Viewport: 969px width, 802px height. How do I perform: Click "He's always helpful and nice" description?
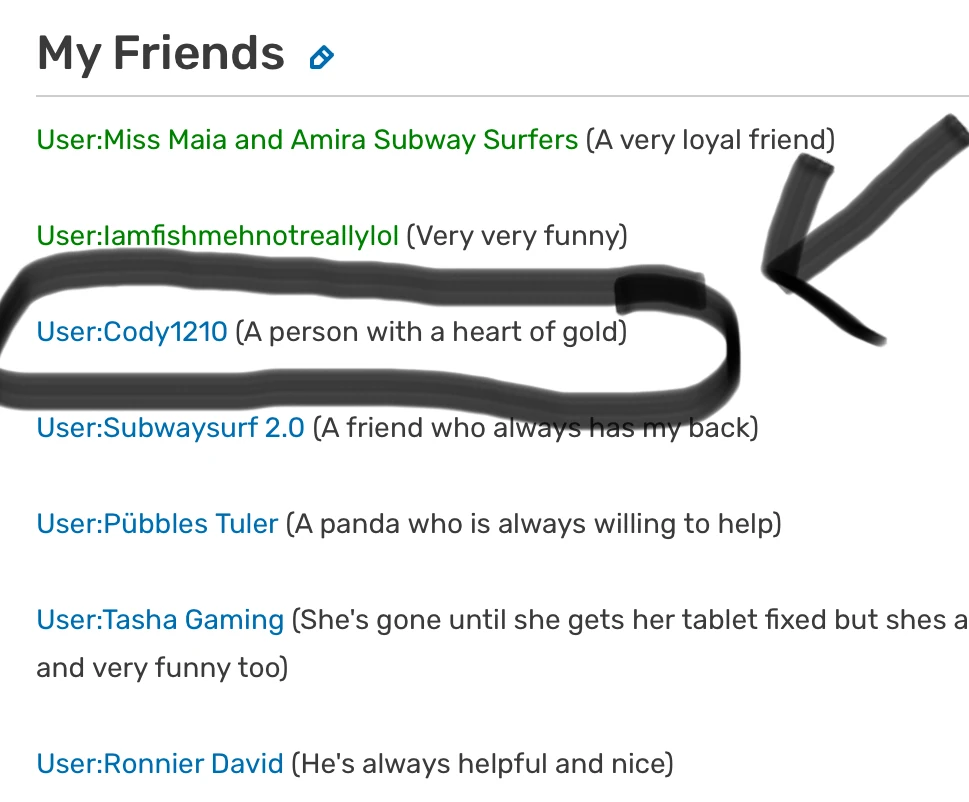(482, 765)
